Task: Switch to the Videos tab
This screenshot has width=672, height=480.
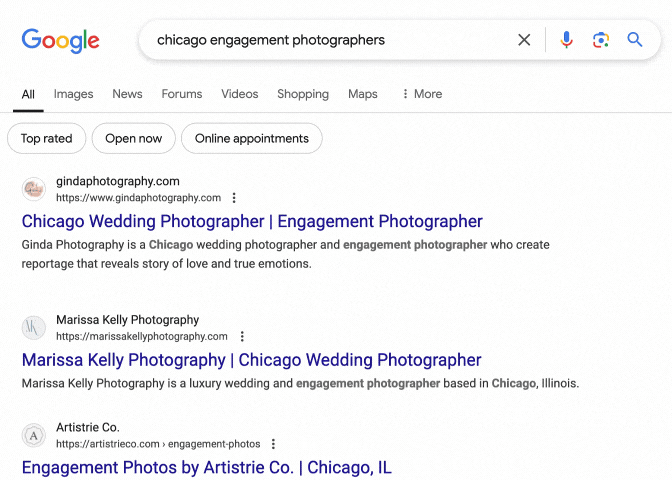Action: 240,94
